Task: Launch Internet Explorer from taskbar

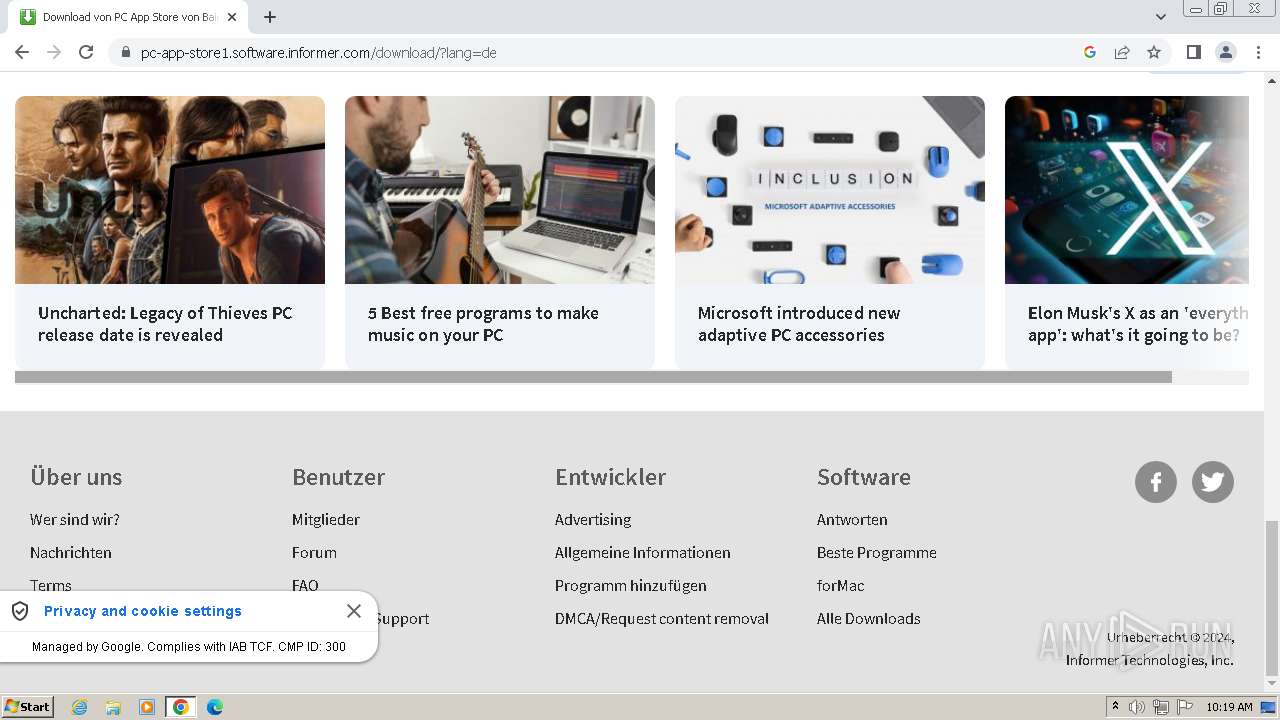Action: click(x=80, y=707)
